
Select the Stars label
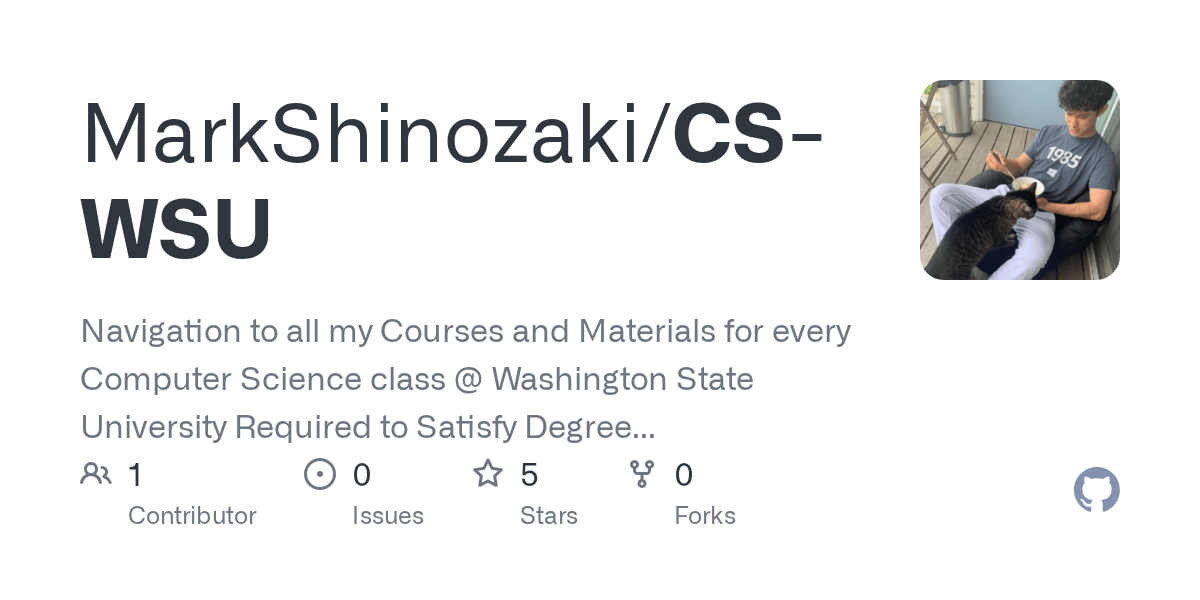(x=549, y=516)
